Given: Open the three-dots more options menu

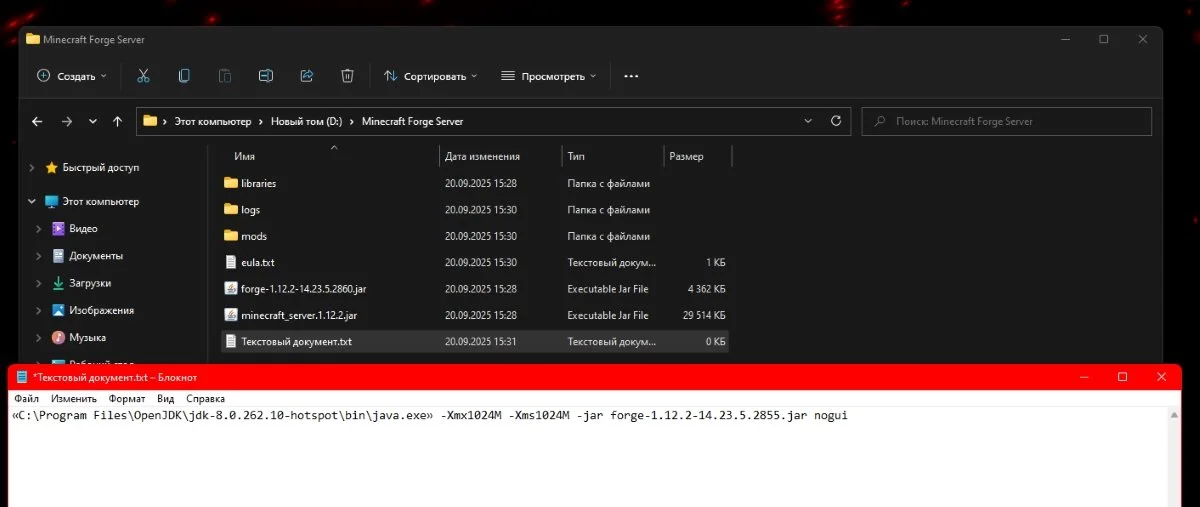Looking at the screenshot, I should 631,76.
